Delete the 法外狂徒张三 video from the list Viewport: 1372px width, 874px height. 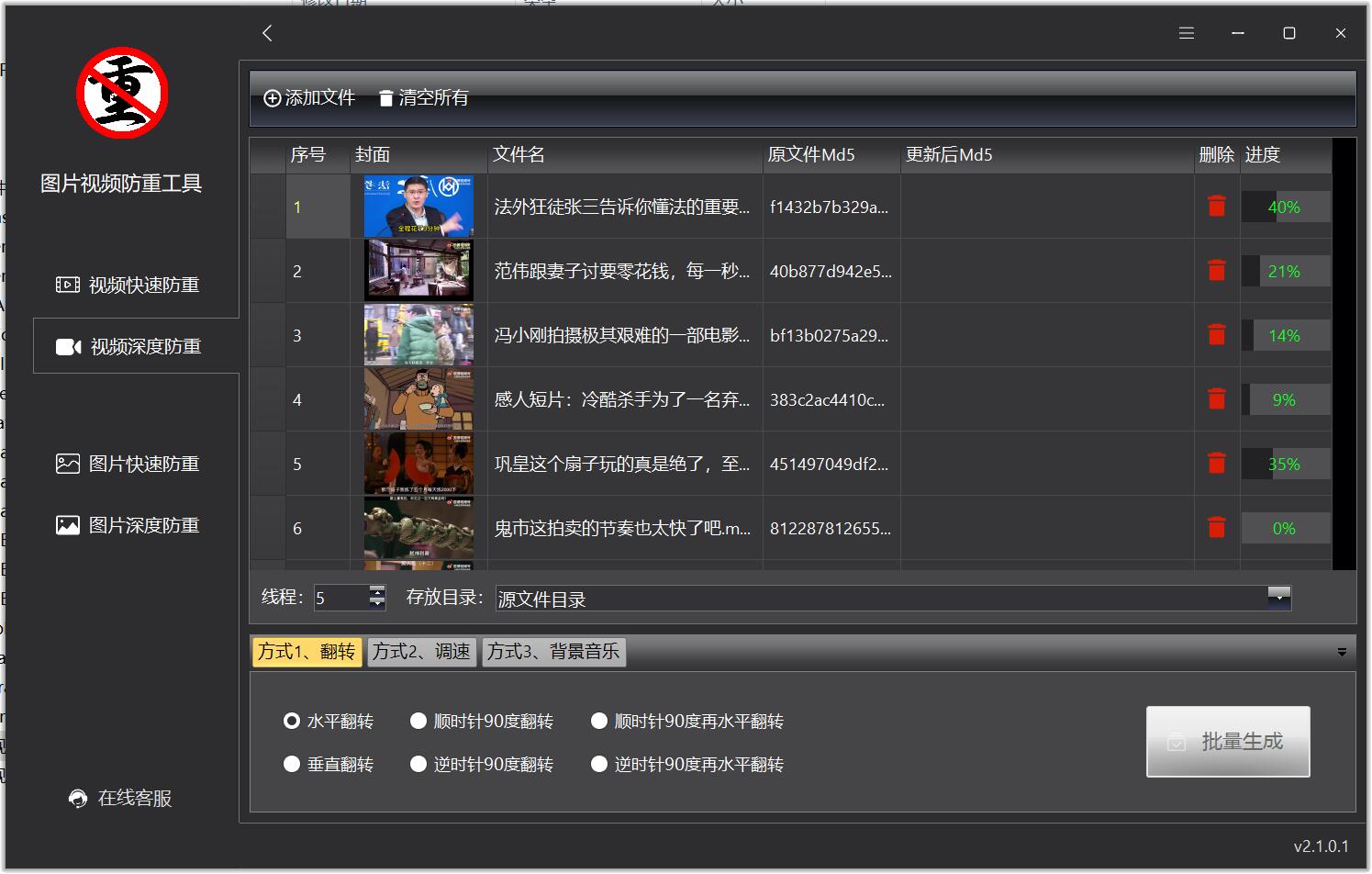pyautogui.click(x=1216, y=207)
